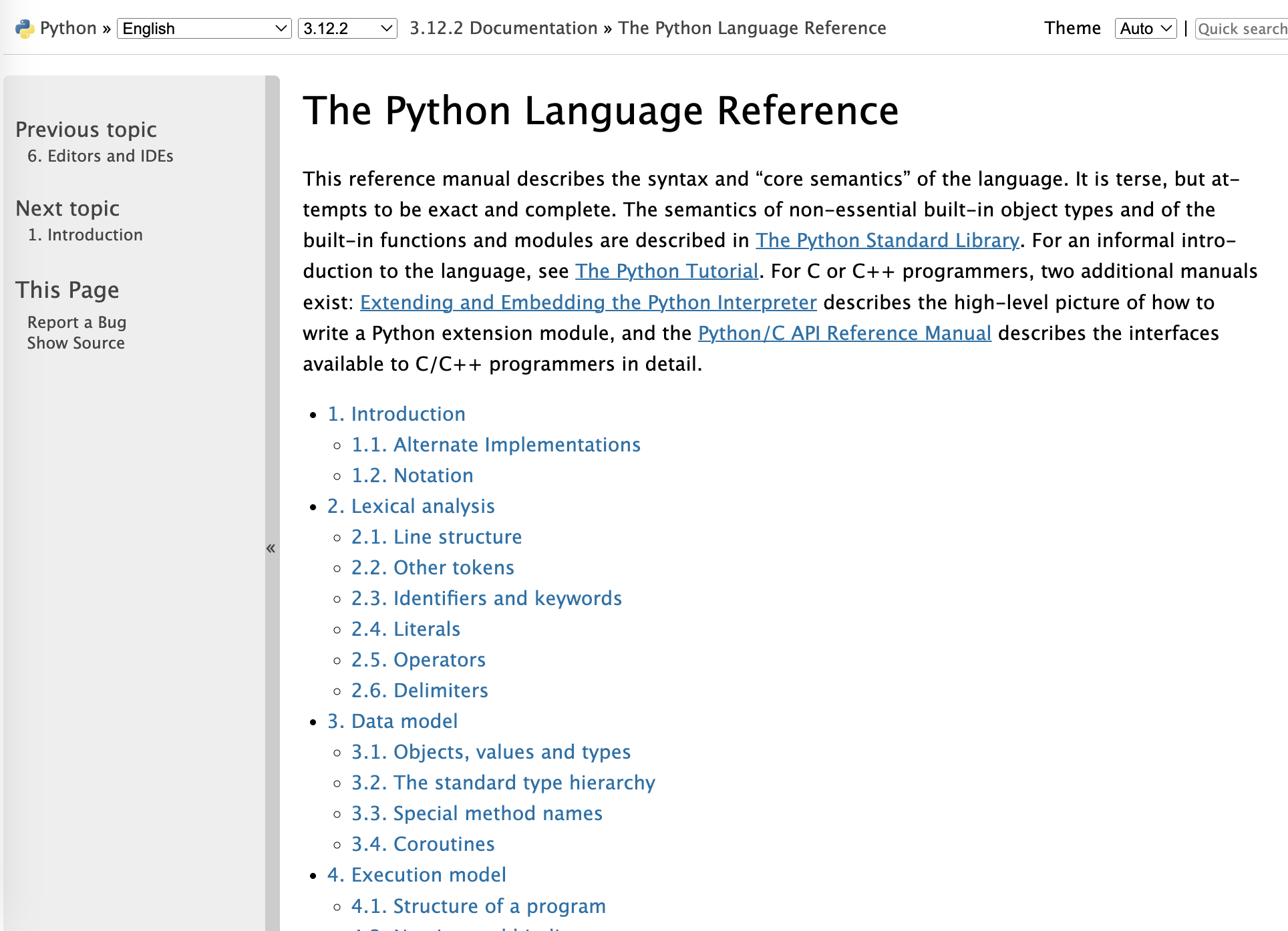Image resolution: width=1288 pixels, height=931 pixels.
Task: Click the Show Source link
Action: [76, 343]
